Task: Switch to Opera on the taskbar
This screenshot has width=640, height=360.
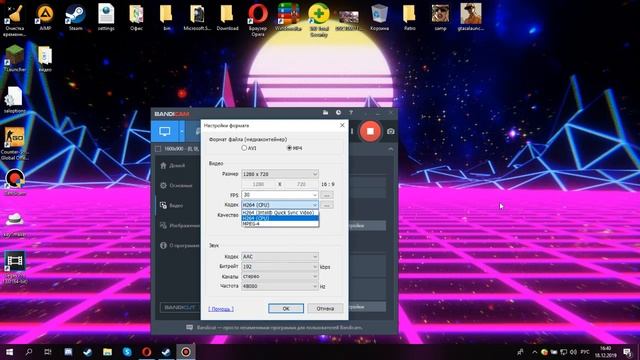Action: pyautogui.click(x=147, y=352)
